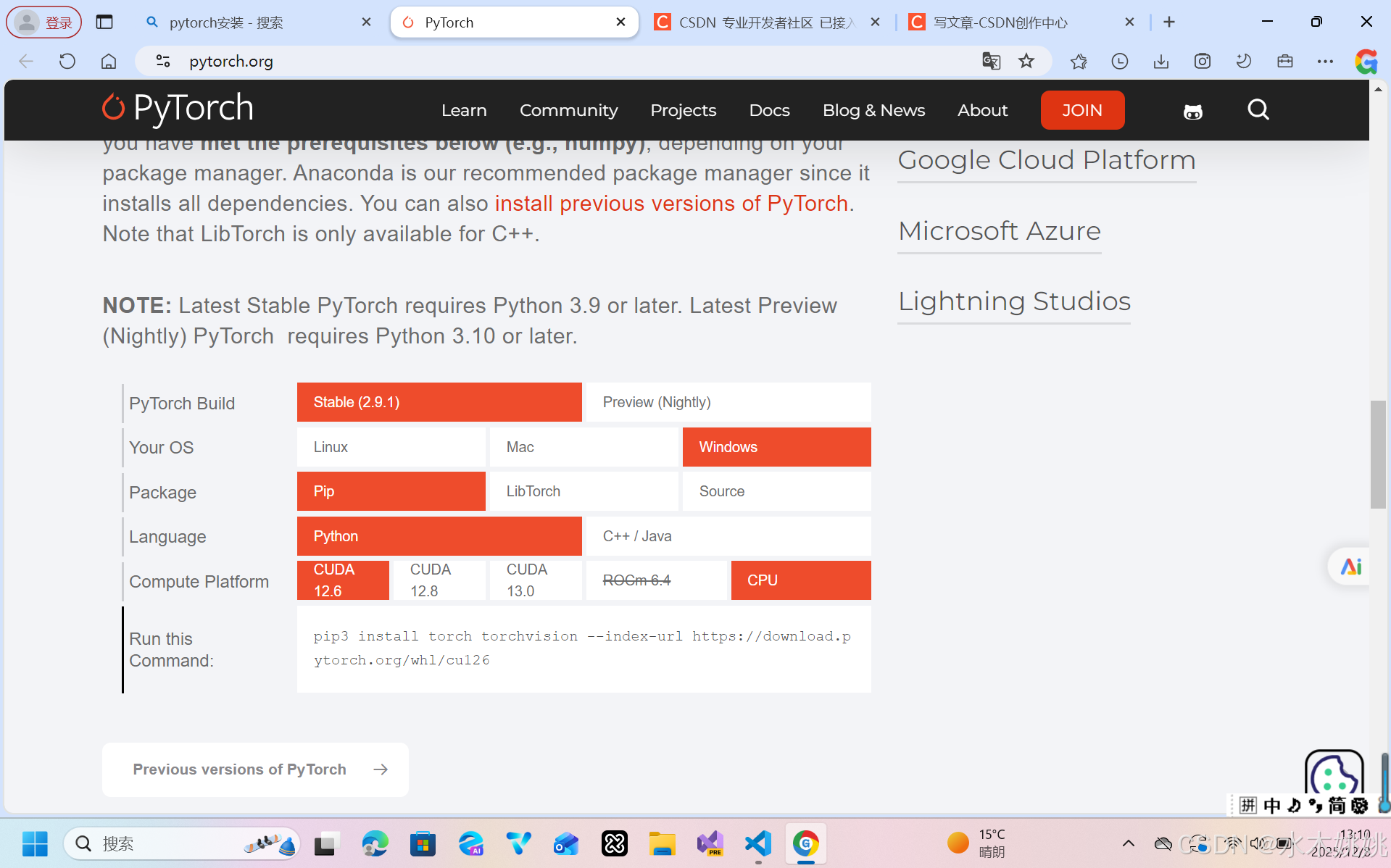Open Windows Start menu
Viewport: 1391px width, 868px height.
pyautogui.click(x=35, y=843)
